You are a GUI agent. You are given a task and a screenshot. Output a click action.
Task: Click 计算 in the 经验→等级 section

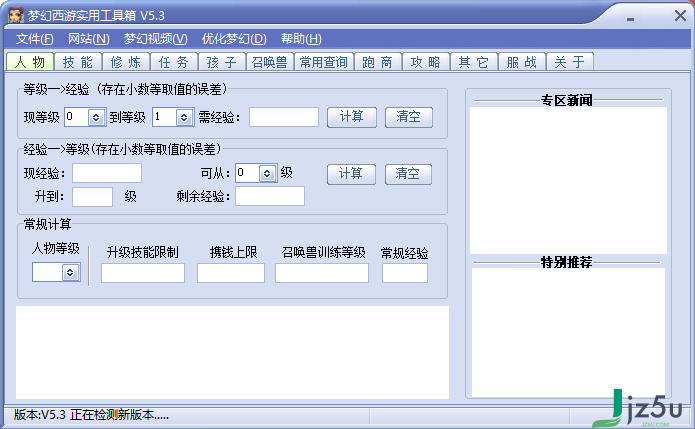[351, 174]
